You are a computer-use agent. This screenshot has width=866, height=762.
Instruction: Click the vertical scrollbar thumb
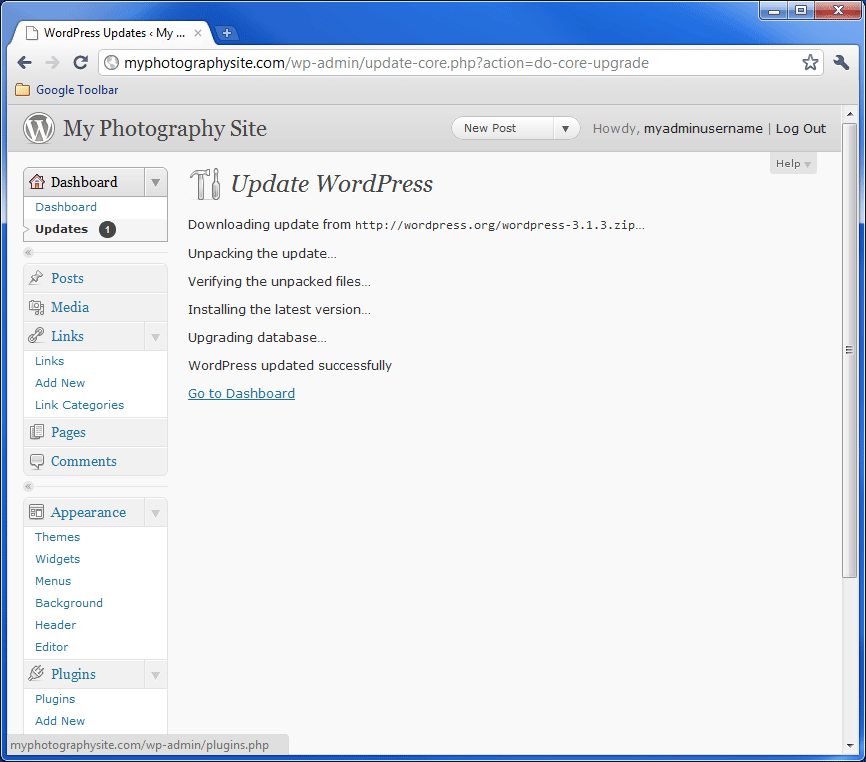[x=849, y=350]
